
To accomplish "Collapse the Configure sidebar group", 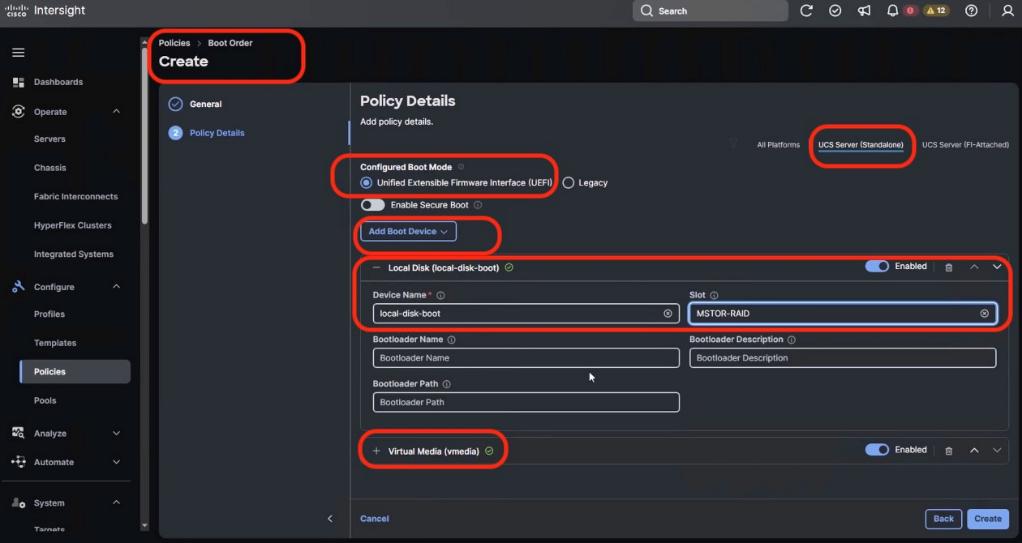I will coord(116,286).
